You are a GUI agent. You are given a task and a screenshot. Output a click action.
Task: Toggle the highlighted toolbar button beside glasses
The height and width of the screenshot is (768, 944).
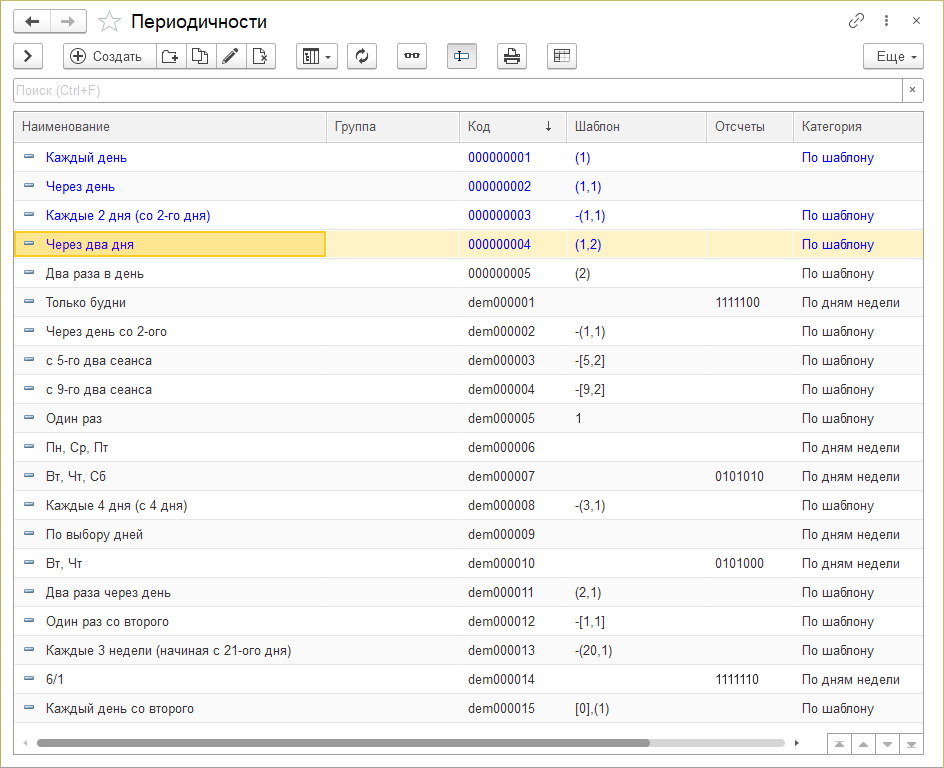click(x=461, y=56)
